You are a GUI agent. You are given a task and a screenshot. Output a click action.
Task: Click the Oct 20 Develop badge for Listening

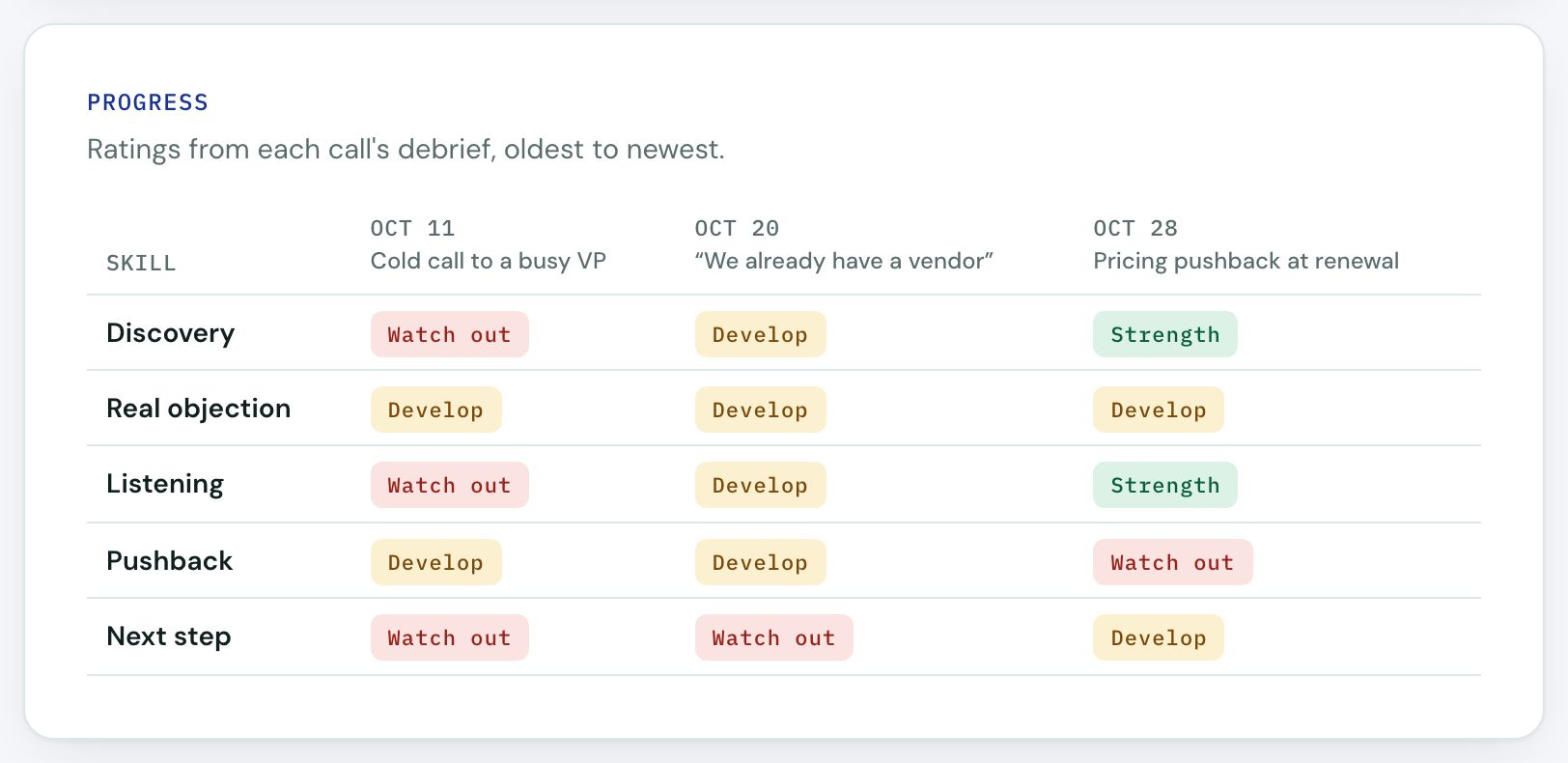coord(760,485)
